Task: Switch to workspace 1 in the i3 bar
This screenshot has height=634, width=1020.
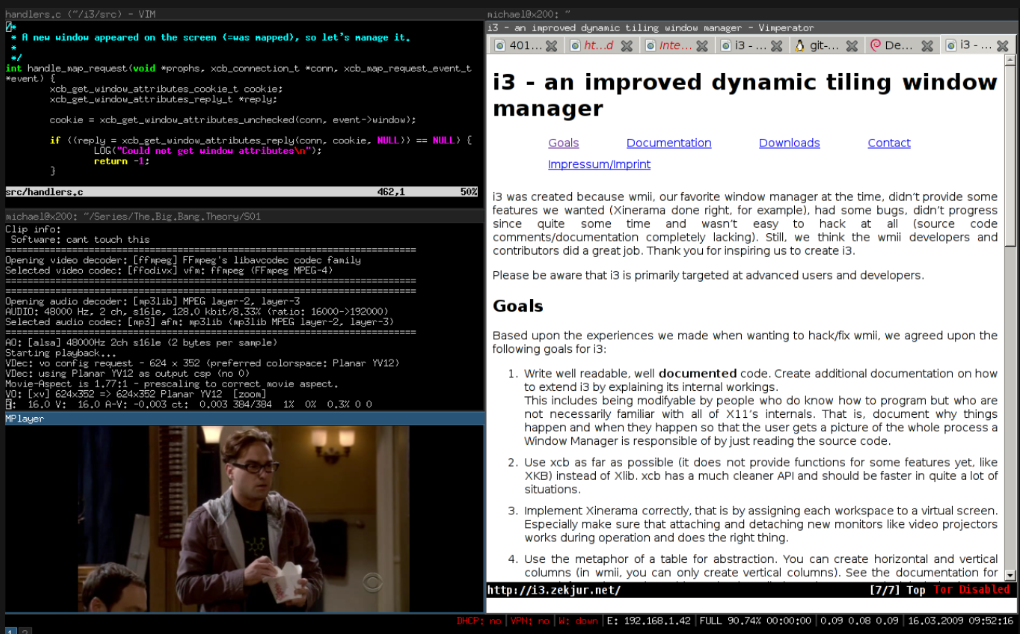Action: point(10,631)
